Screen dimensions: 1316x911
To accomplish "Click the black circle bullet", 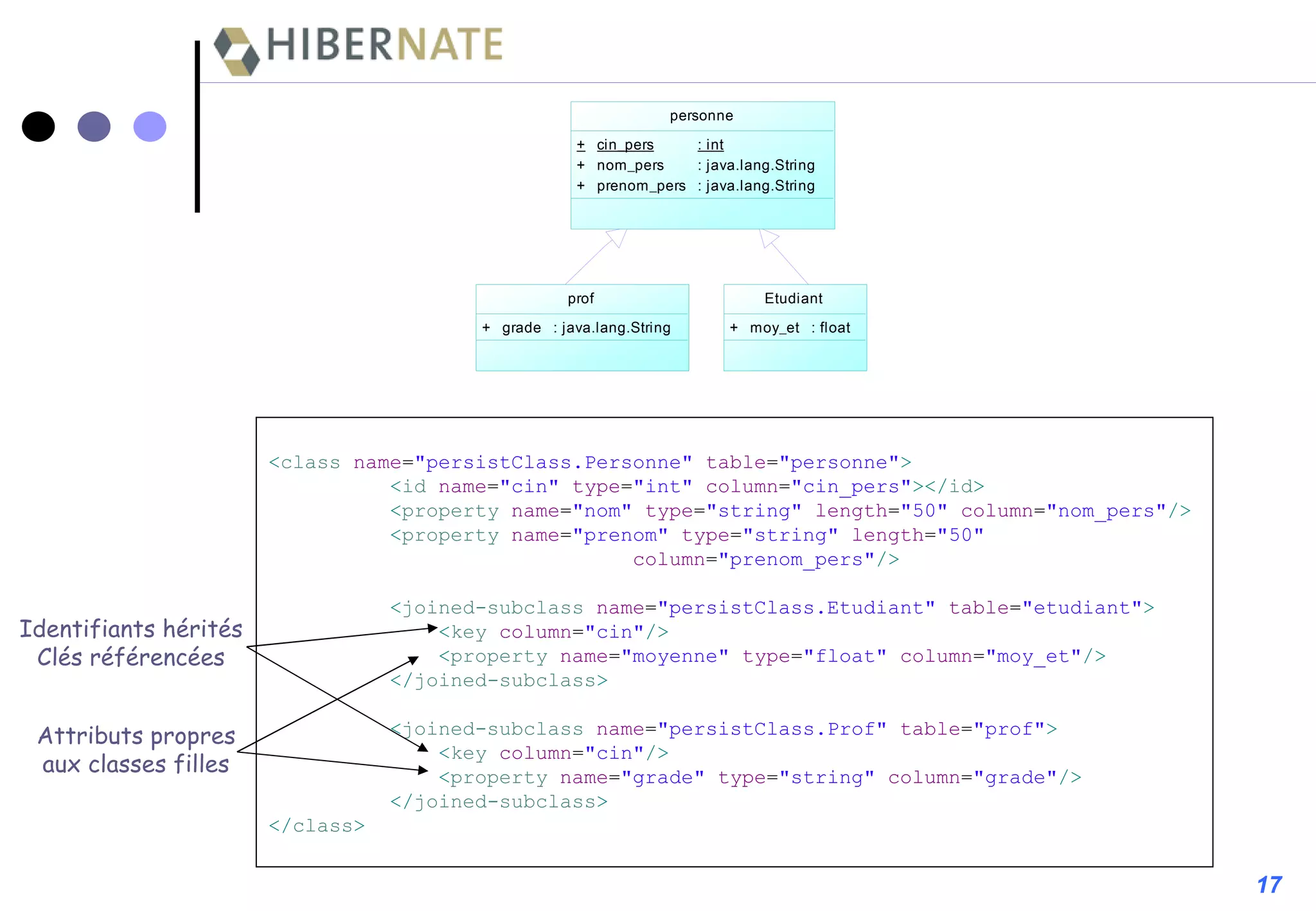I will point(38,127).
